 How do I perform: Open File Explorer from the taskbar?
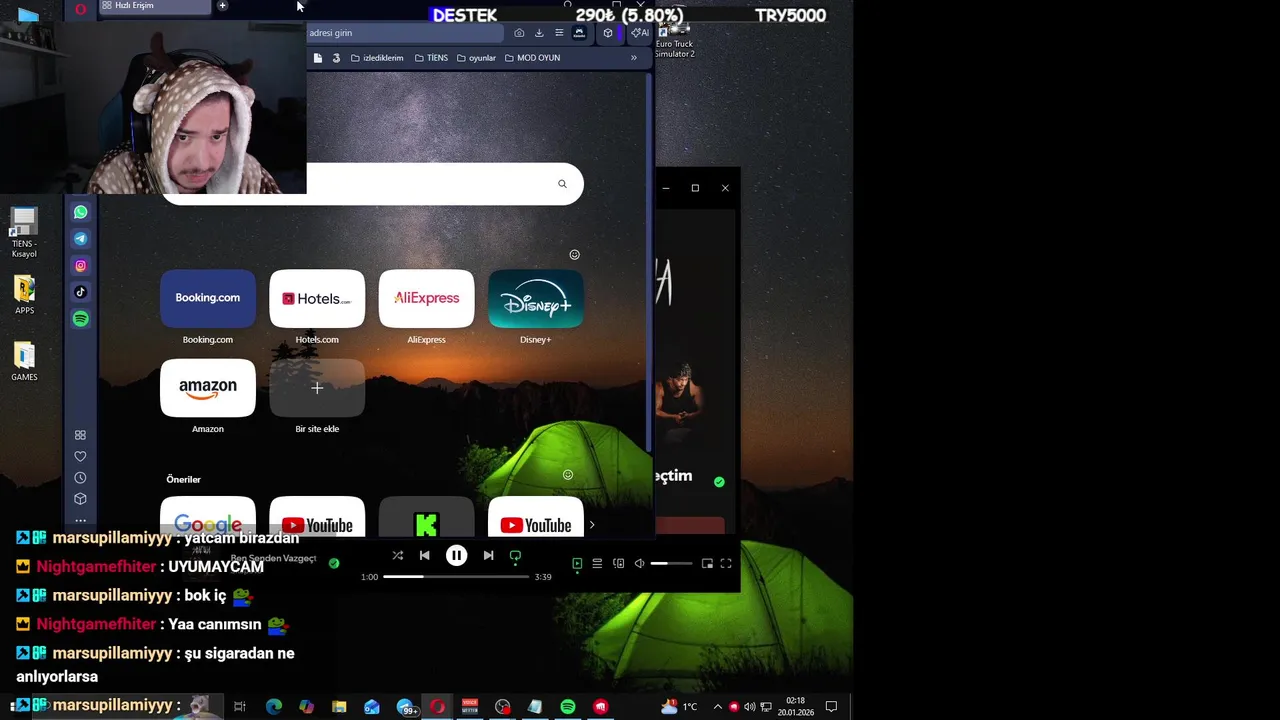point(339,707)
